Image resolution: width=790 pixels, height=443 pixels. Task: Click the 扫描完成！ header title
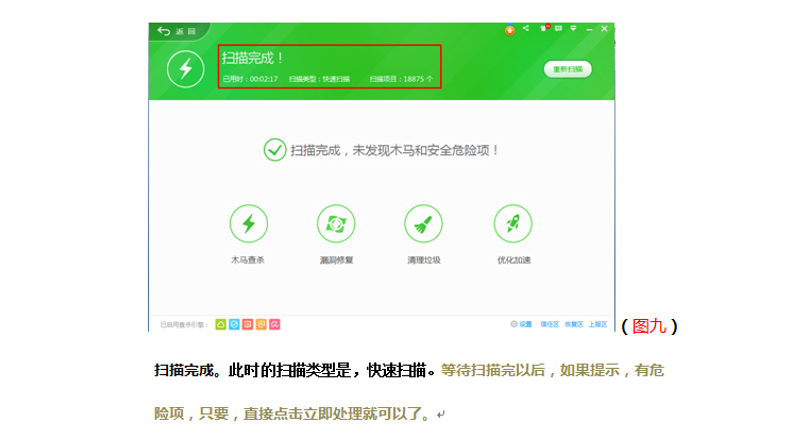point(252,58)
